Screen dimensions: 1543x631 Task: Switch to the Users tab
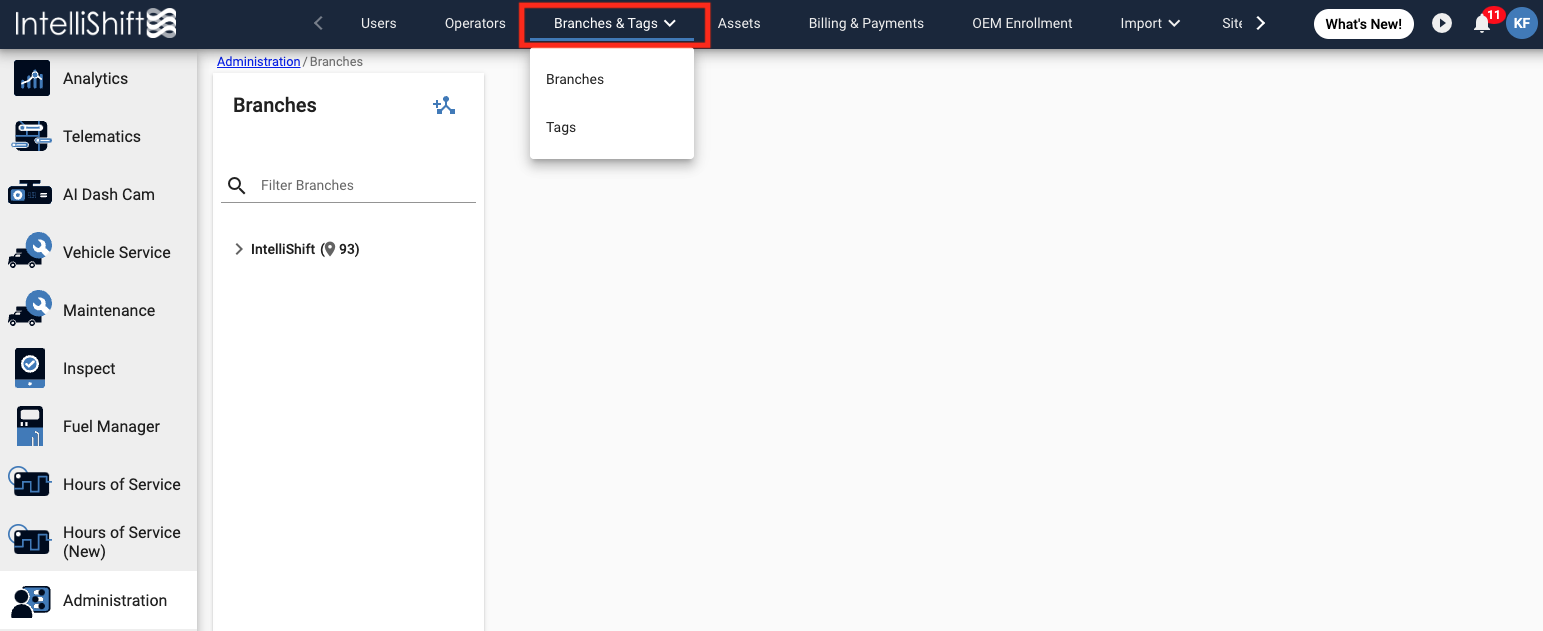tap(379, 23)
